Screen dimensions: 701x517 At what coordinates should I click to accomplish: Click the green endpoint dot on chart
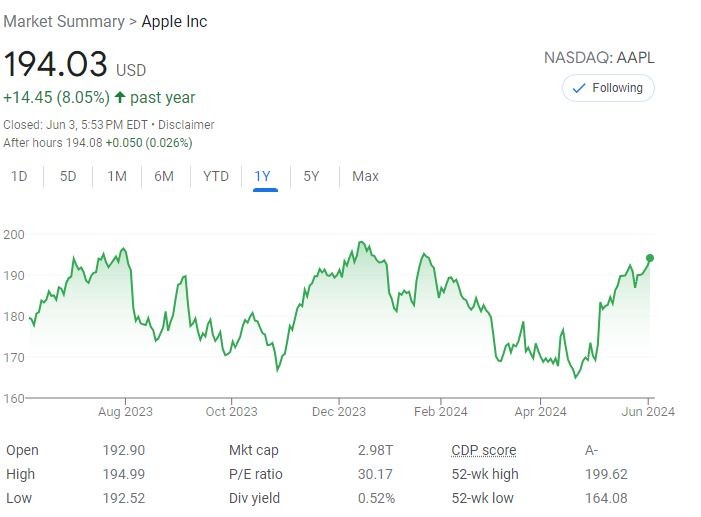(x=650, y=258)
